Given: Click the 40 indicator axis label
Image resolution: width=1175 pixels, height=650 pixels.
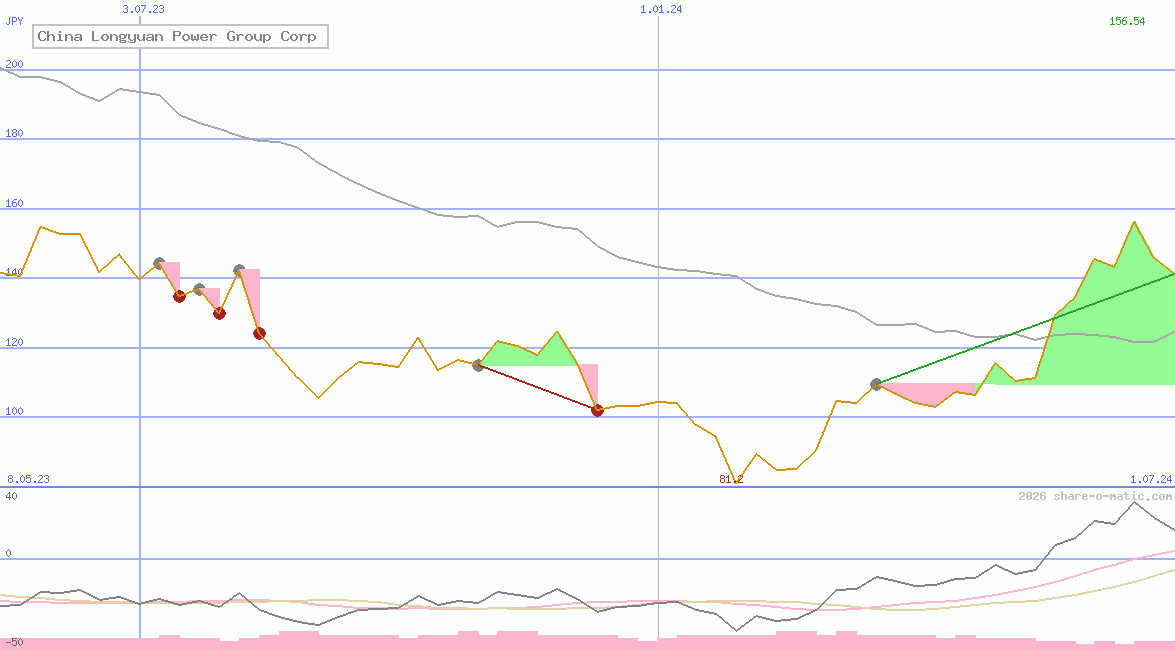Looking at the screenshot, I should click(11, 496).
